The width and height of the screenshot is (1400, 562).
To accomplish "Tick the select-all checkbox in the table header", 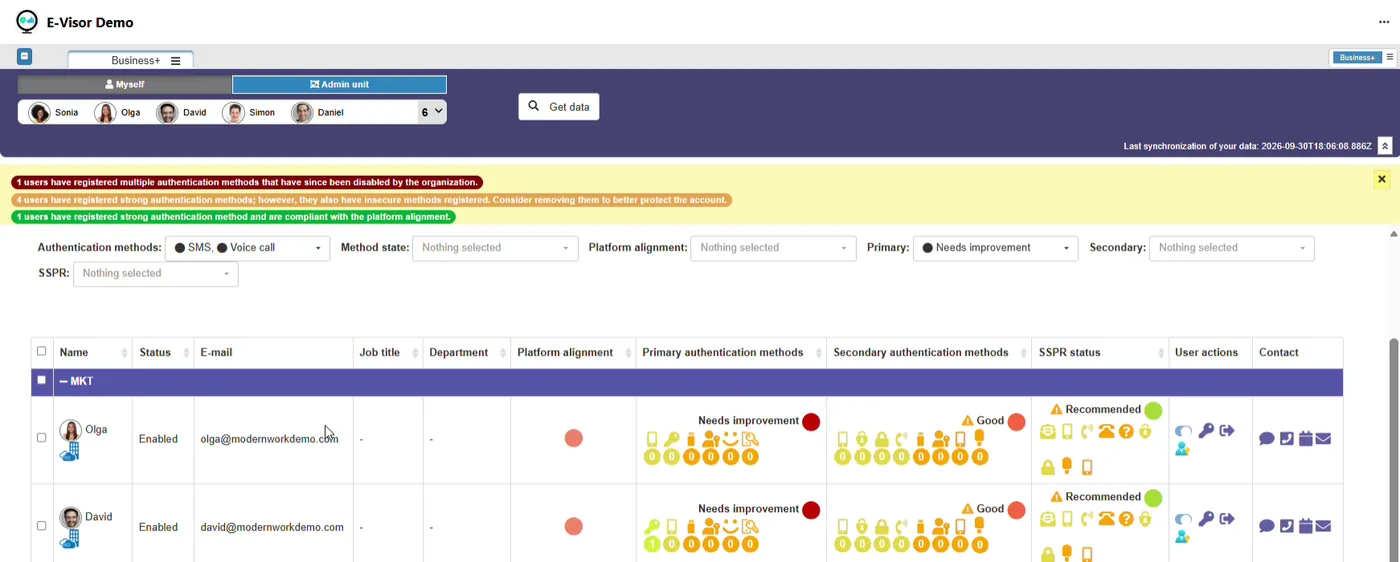I will pyautogui.click(x=41, y=351).
